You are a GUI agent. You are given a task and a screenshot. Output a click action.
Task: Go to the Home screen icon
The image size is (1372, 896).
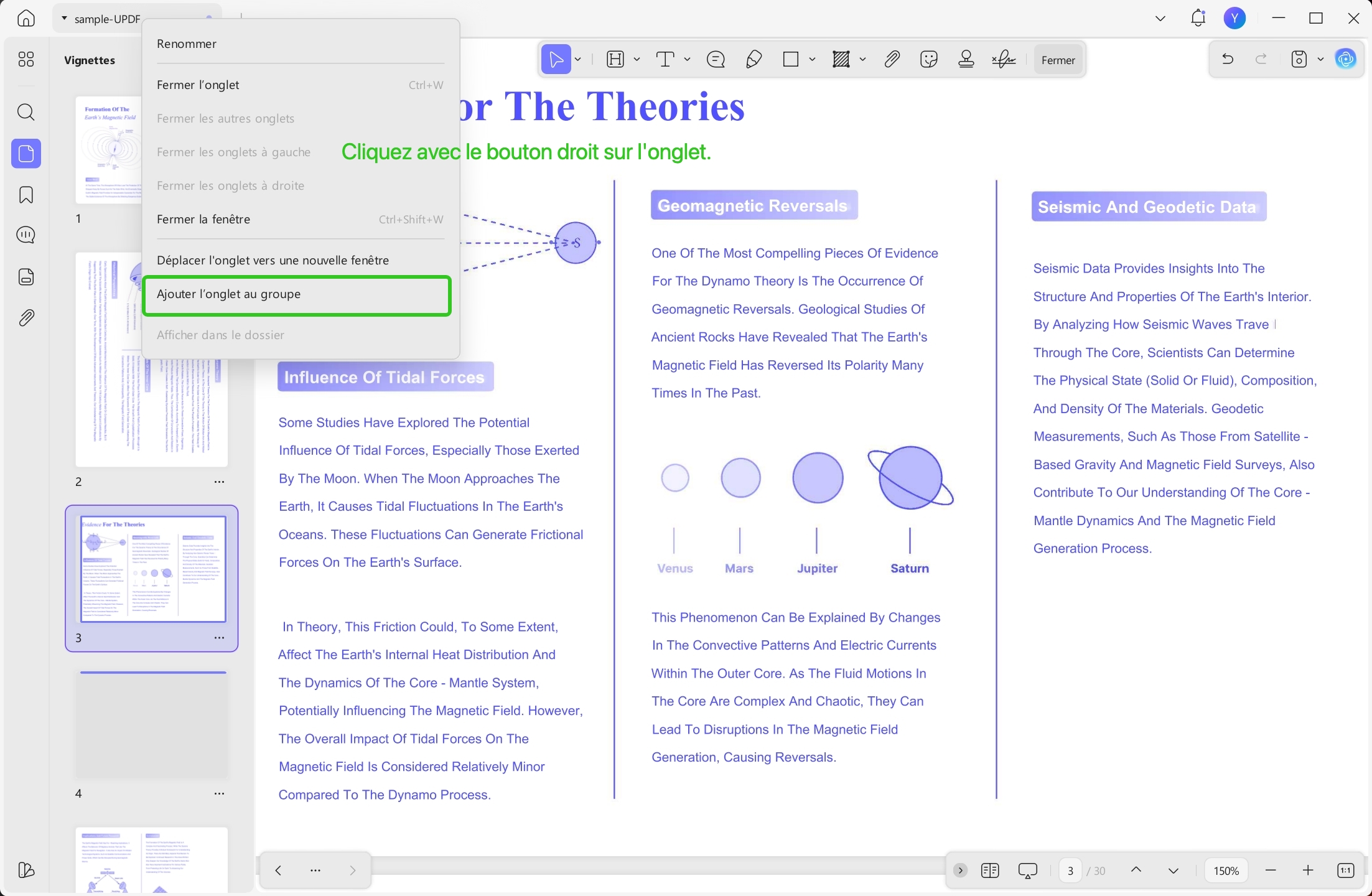[26, 18]
